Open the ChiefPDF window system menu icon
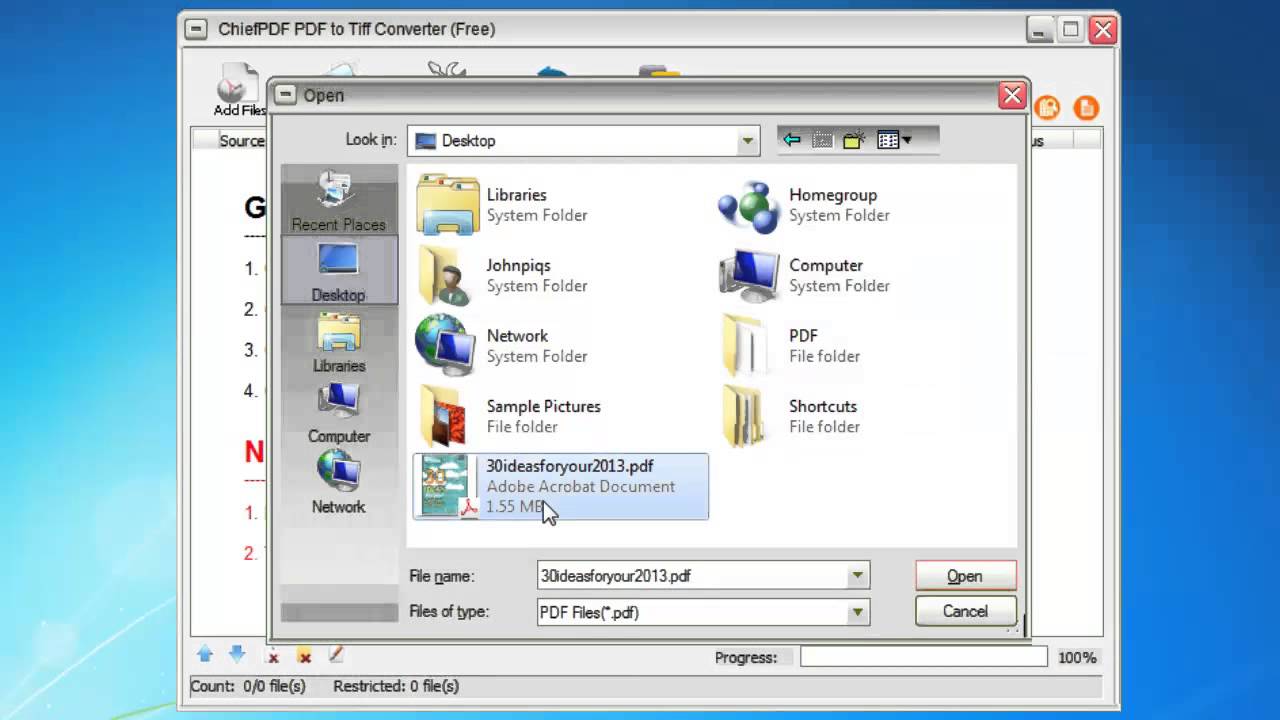Image resolution: width=1280 pixels, height=720 pixels. coord(197,29)
